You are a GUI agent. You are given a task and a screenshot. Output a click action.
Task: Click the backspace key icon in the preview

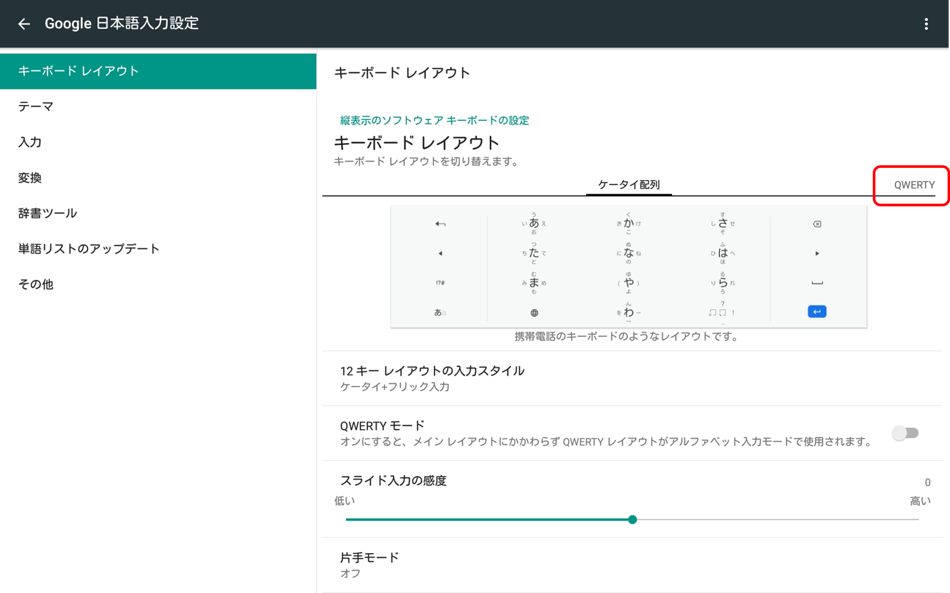pos(817,224)
